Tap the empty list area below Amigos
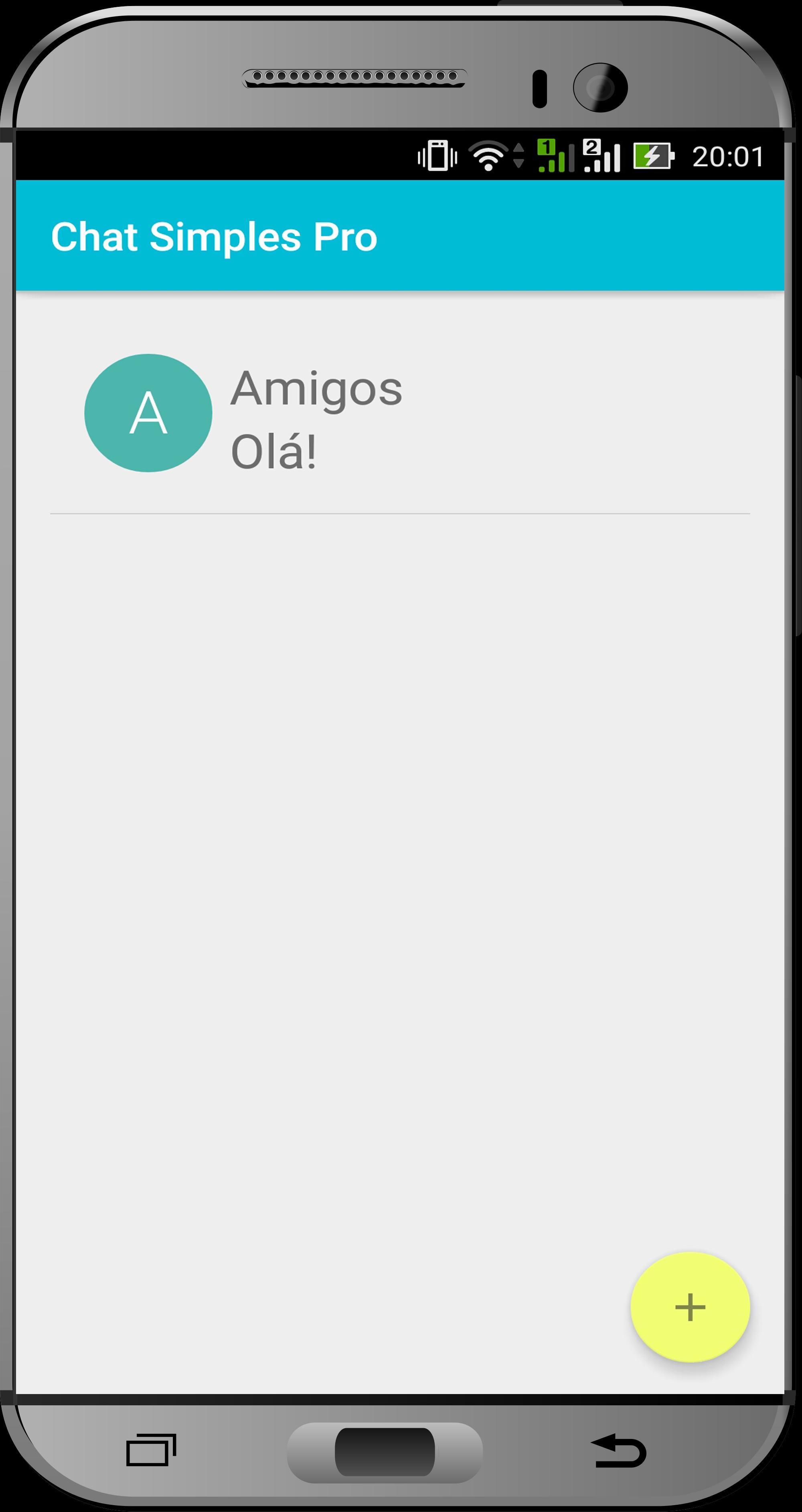Viewport: 802px width, 1512px height. tap(400, 881)
